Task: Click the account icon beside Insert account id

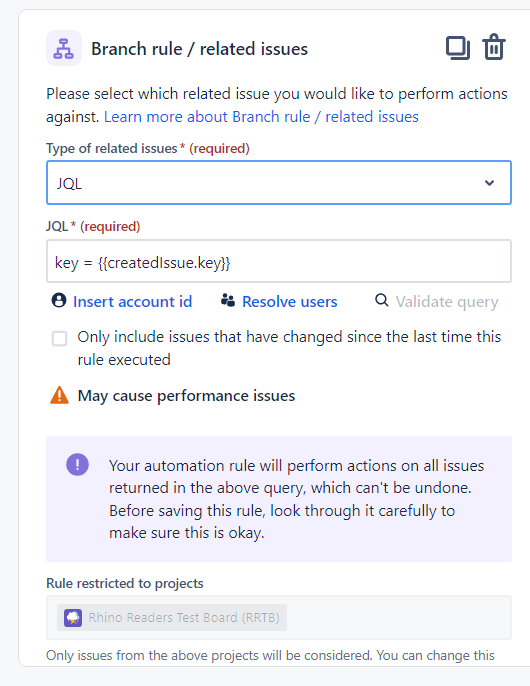Action: pyautogui.click(x=59, y=301)
